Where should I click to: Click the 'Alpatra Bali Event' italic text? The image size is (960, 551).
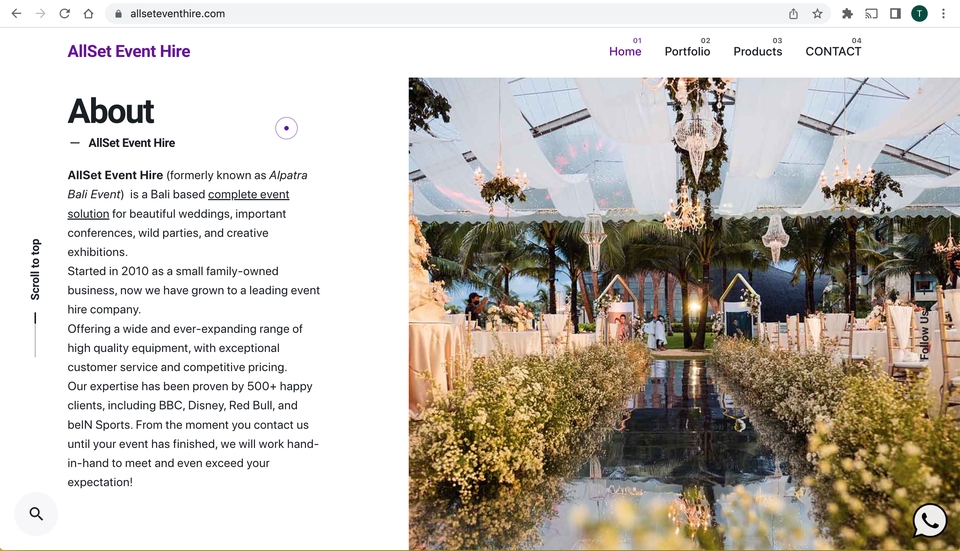(187, 185)
